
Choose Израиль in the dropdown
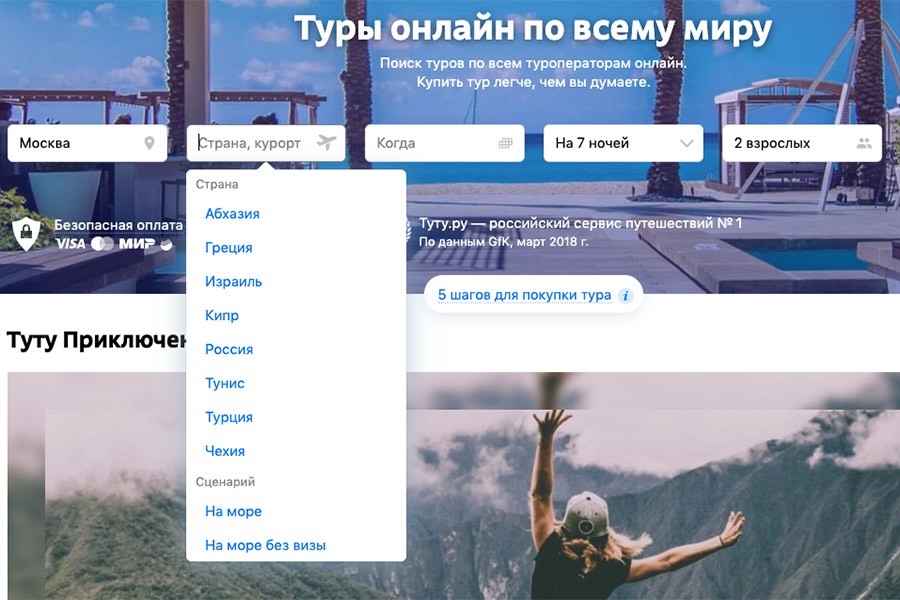click(x=233, y=281)
